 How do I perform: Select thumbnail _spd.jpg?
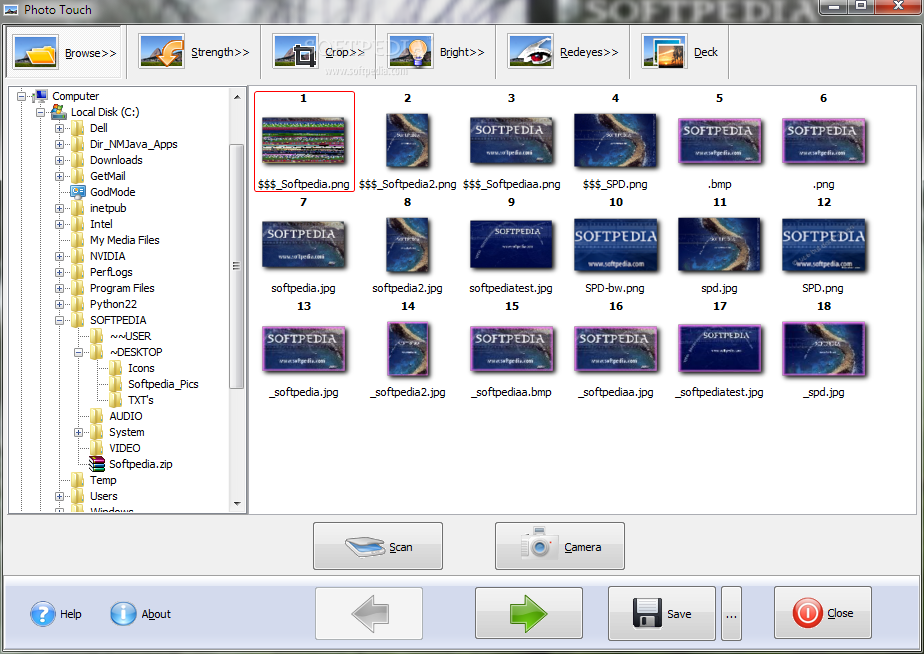tap(824, 349)
